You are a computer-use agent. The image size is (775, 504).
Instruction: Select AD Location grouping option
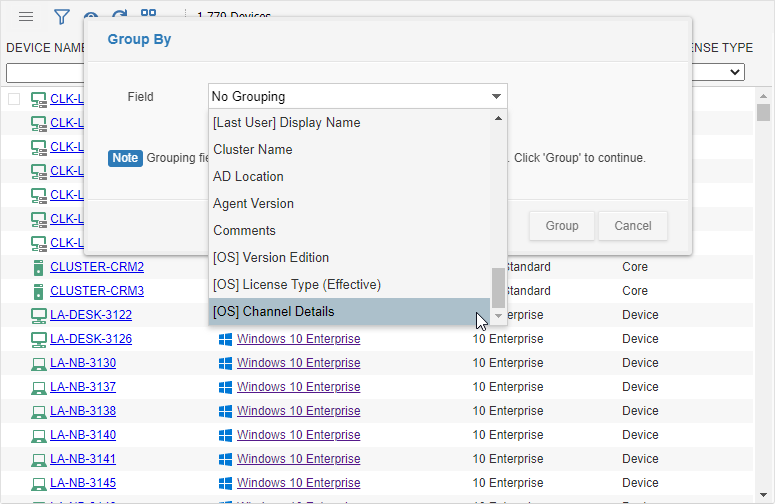click(x=349, y=176)
